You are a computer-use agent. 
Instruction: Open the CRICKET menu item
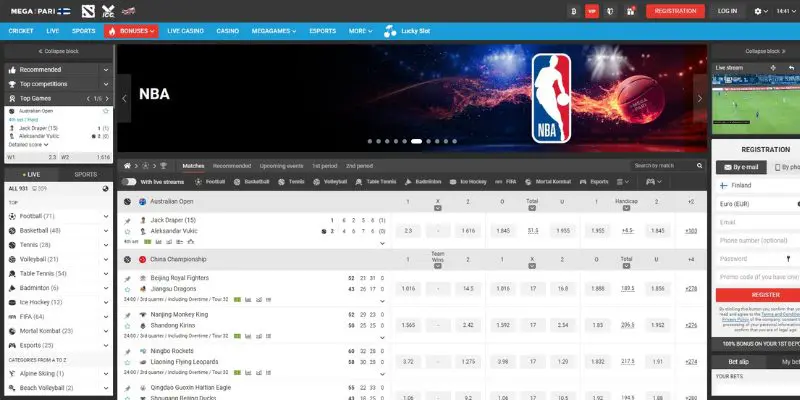pyautogui.click(x=21, y=31)
